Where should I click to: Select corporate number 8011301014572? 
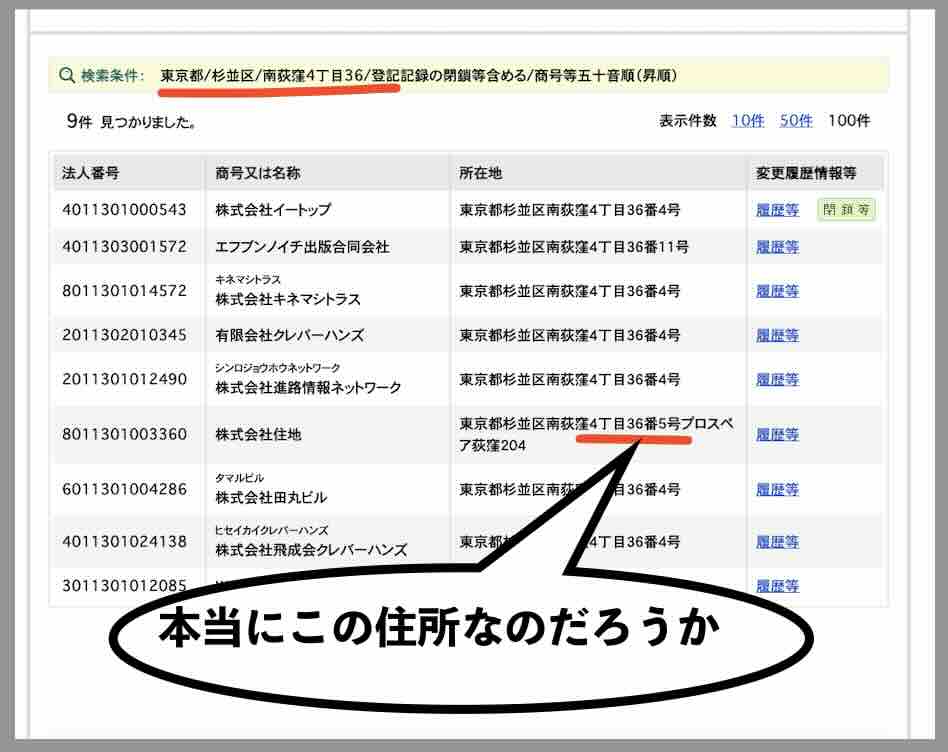point(124,291)
